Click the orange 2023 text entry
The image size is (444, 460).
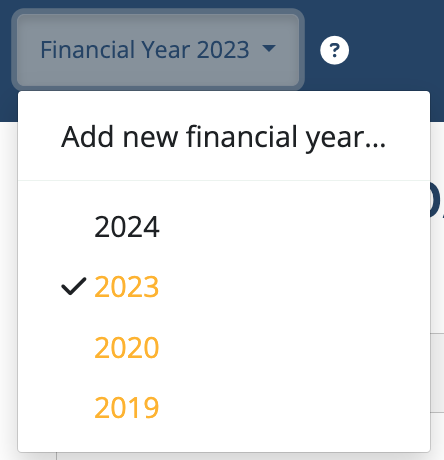pyautogui.click(x=127, y=287)
